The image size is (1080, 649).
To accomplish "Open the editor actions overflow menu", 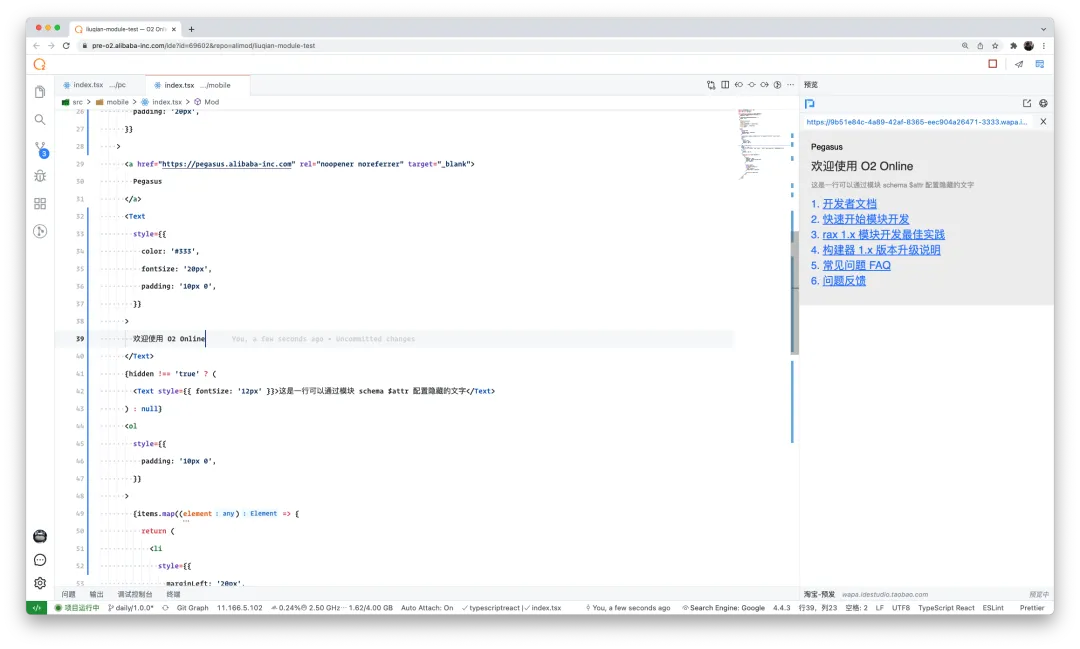I will (789, 85).
